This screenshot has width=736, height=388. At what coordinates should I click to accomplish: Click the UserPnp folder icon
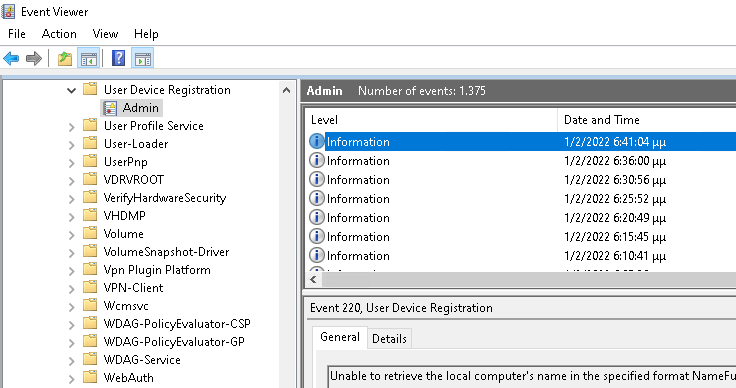90,161
